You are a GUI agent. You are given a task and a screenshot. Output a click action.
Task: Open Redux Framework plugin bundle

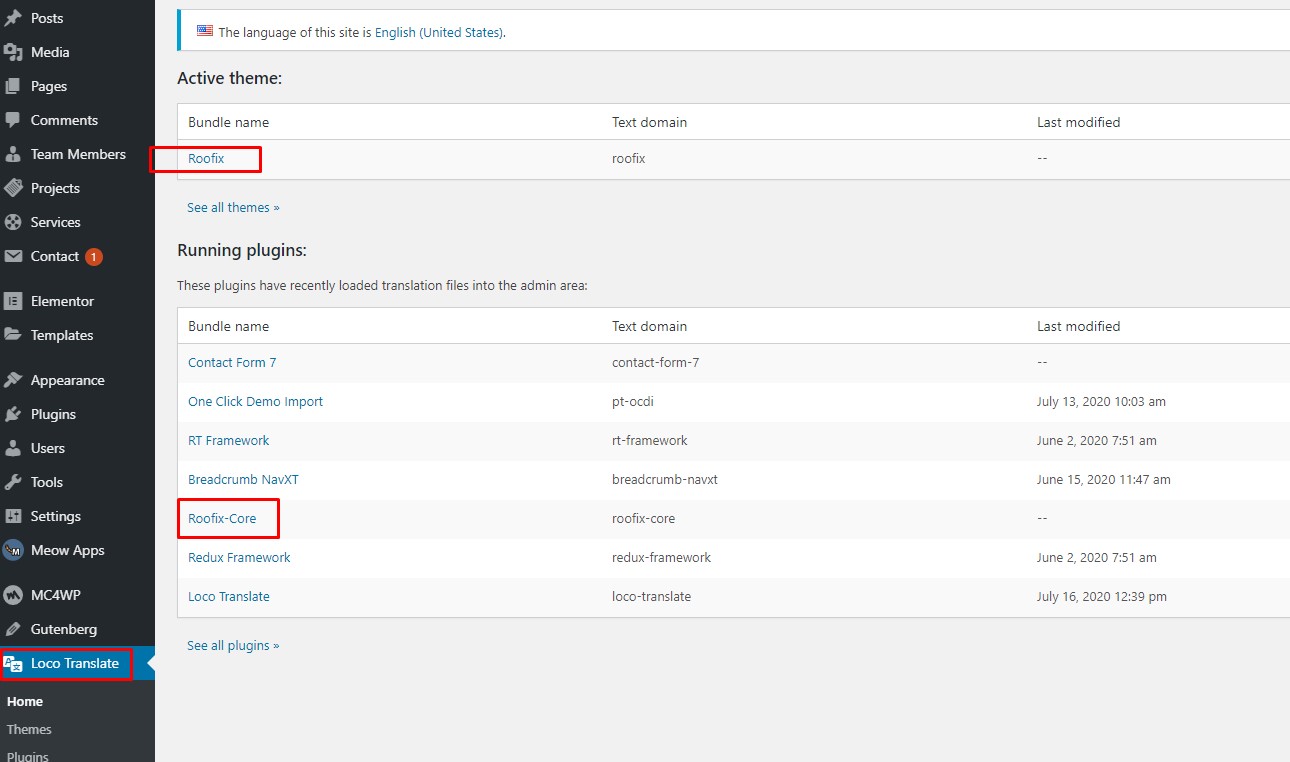pyautogui.click(x=239, y=557)
